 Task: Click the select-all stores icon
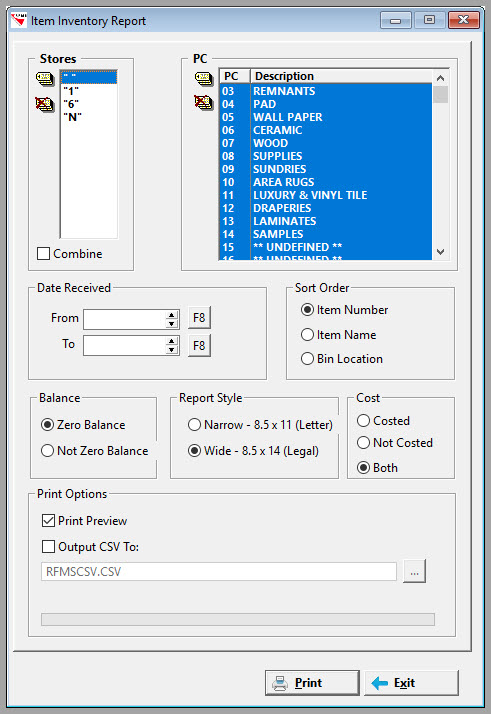pos(45,79)
